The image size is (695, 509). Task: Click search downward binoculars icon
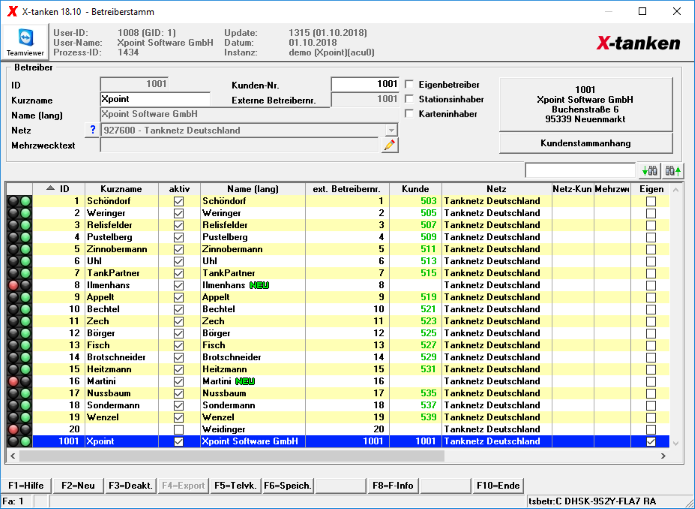(x=649, y=171)
